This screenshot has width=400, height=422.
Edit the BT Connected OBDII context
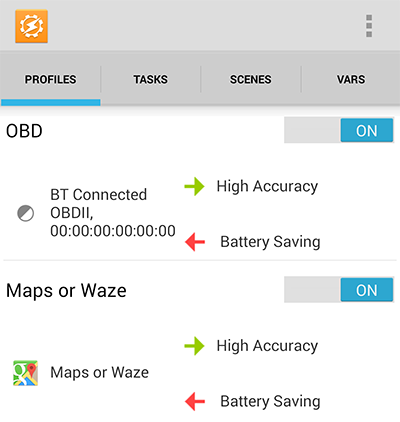pyautogui.click(x=113, y=213)
